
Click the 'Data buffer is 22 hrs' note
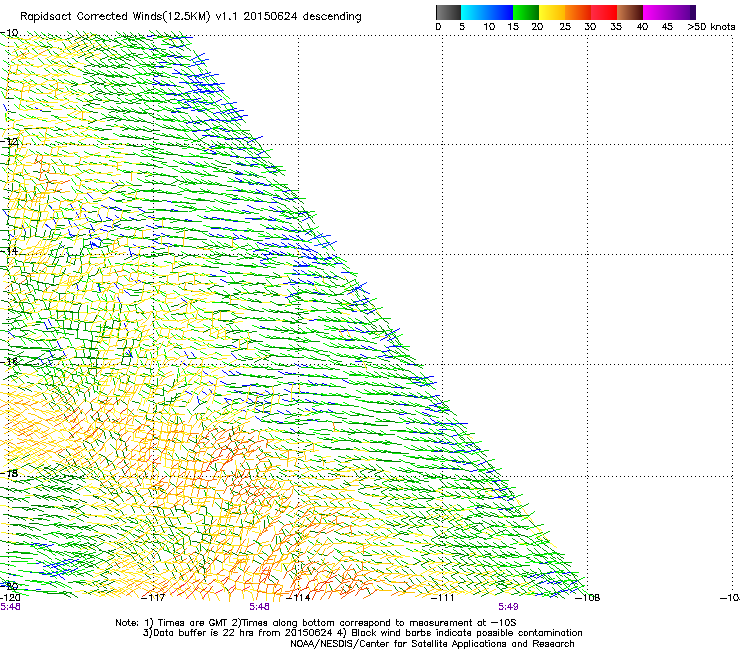point(362,633)
